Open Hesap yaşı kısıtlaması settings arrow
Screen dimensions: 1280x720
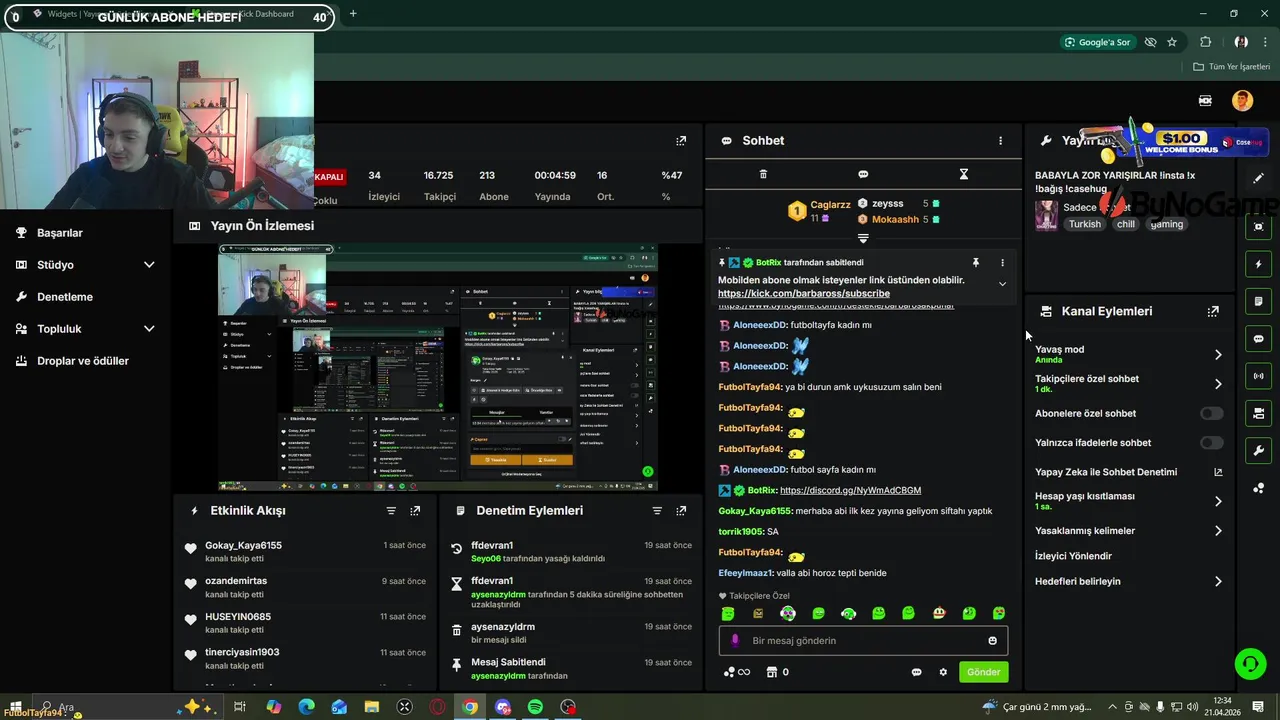pos(1218,501)
